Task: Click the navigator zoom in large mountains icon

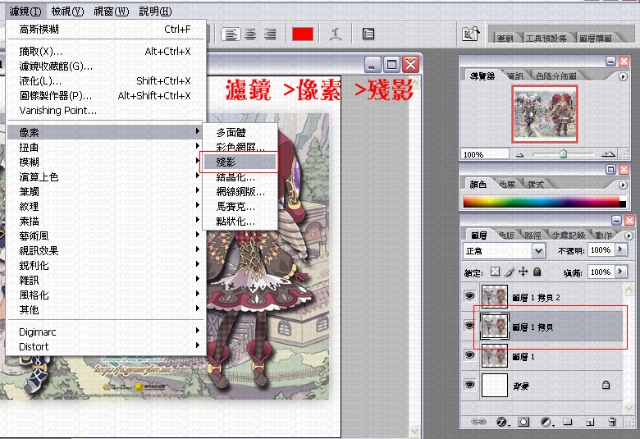Action: click(608, 154)
